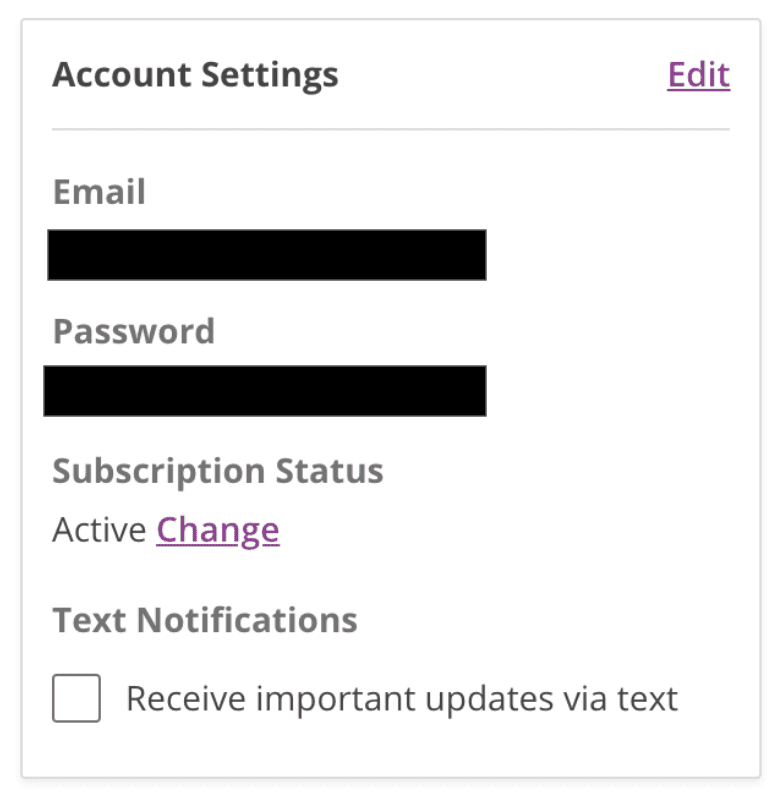This screenshot has width=782, height=798.
Task: Click the Text Notifications heading
Action: coord(205,620)
